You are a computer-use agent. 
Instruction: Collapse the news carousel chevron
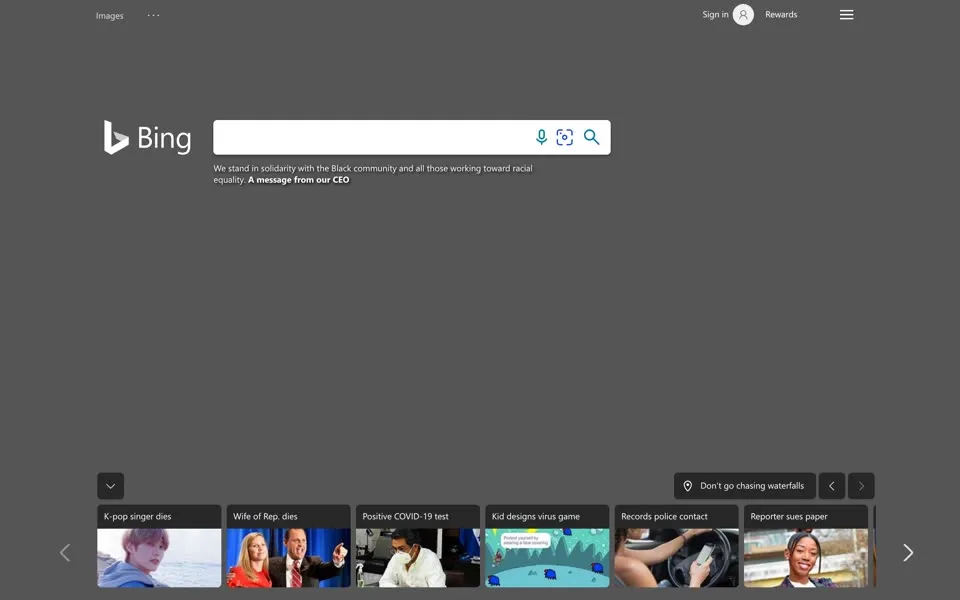(110, 486)
